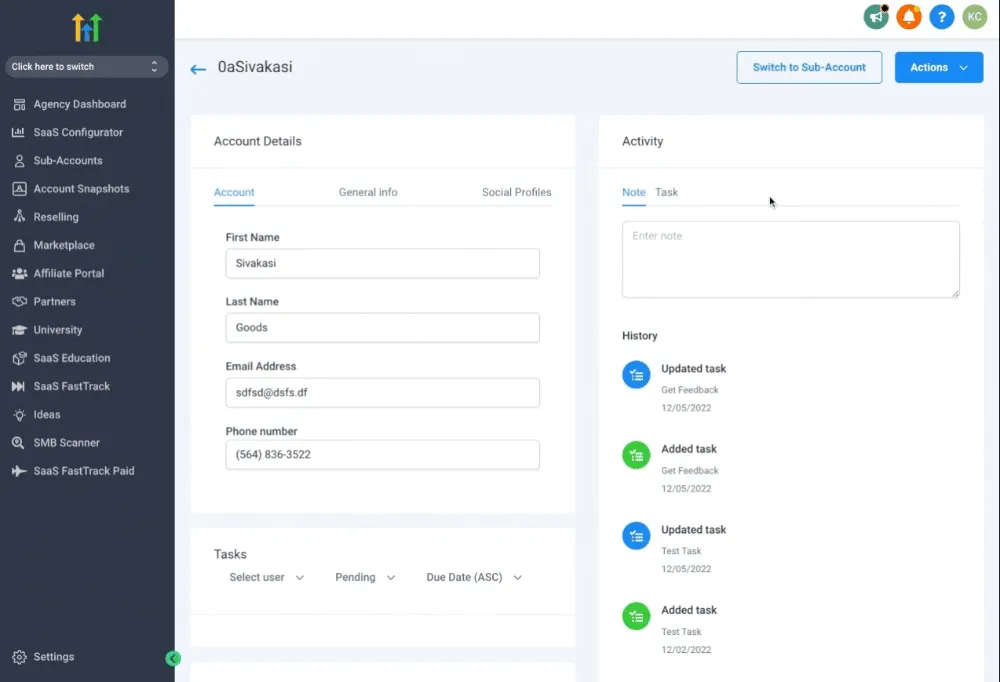
Task: Click Switch to Sub-Account button
Action: point(809,67)
